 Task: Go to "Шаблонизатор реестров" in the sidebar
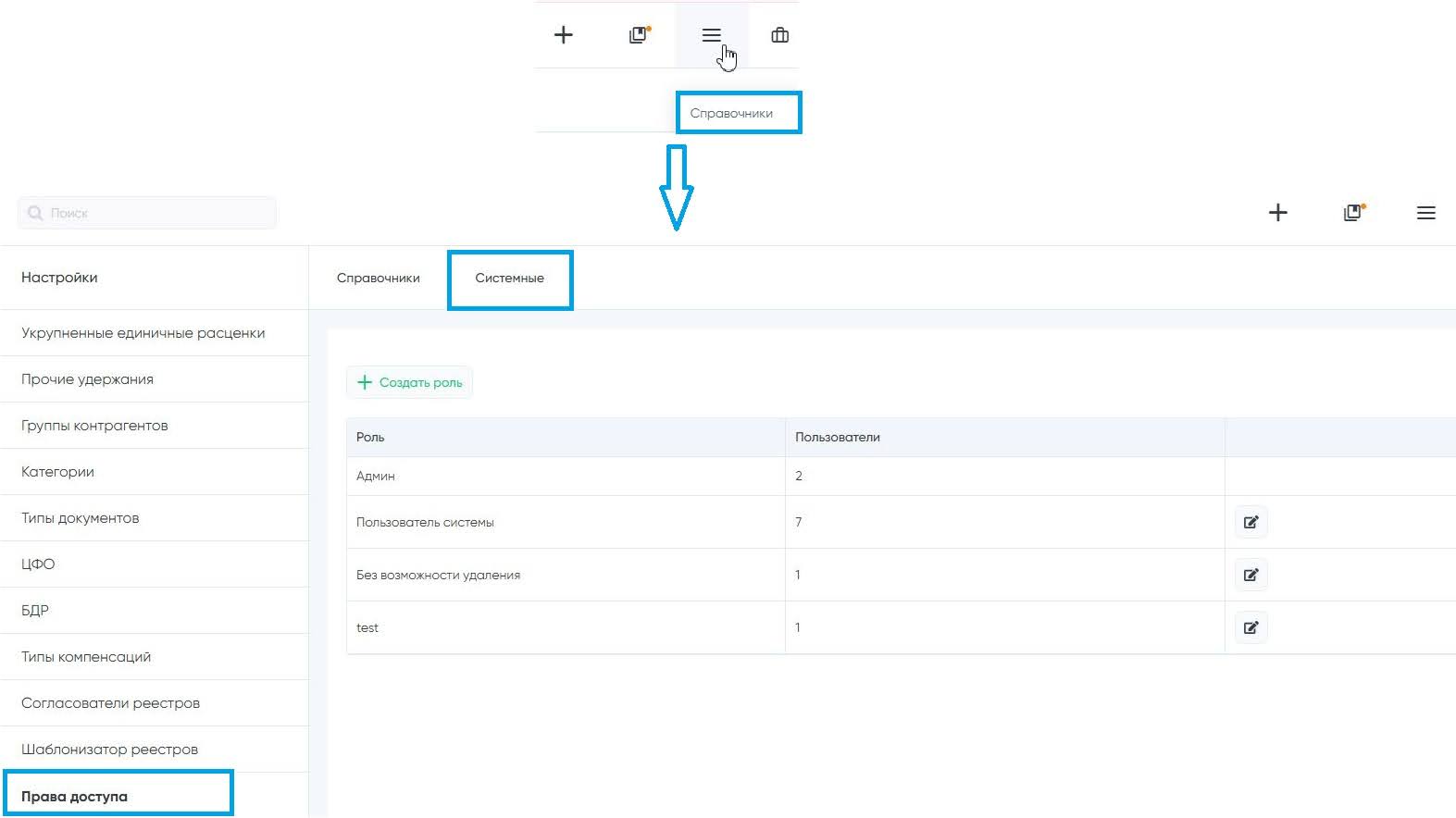pyautogui.click(x=109, y=750)
